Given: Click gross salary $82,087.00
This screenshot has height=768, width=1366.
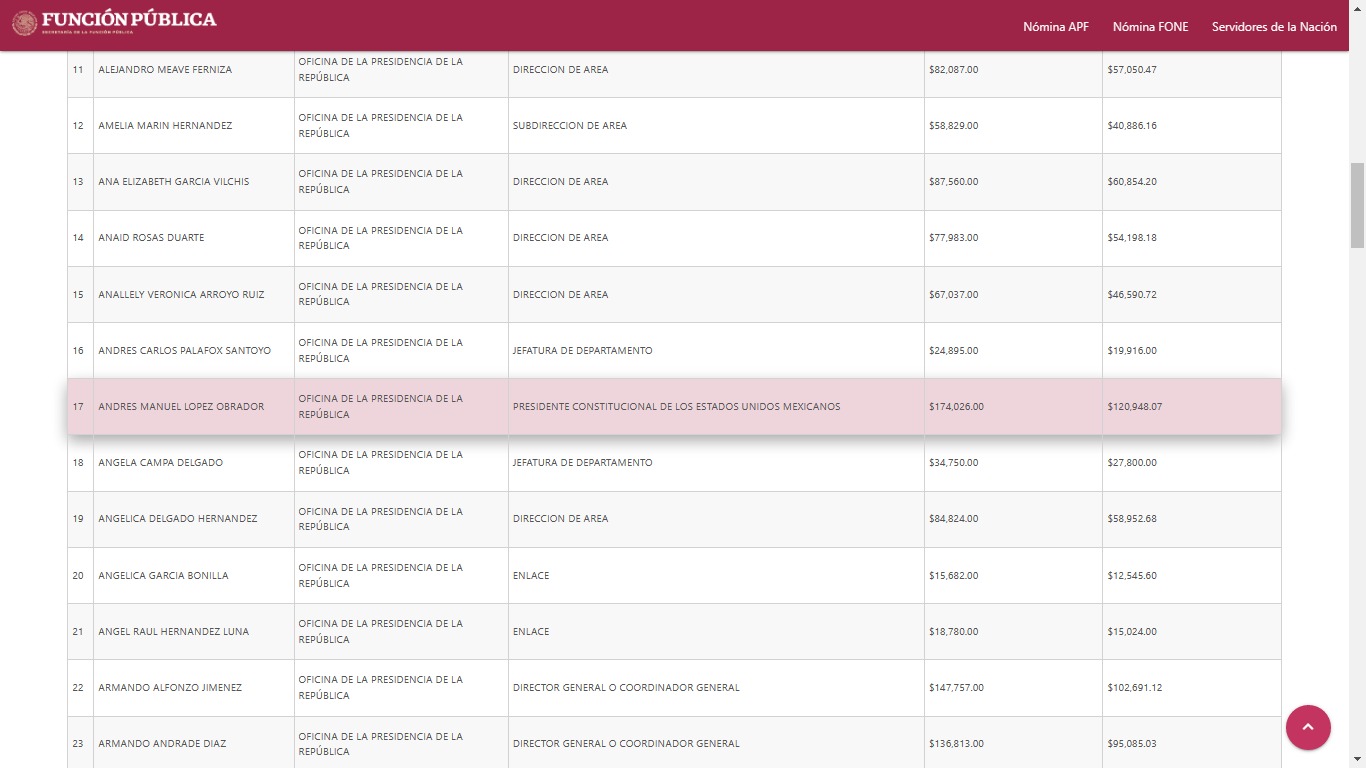Looking at the screenshot, I should pos(953,70).
